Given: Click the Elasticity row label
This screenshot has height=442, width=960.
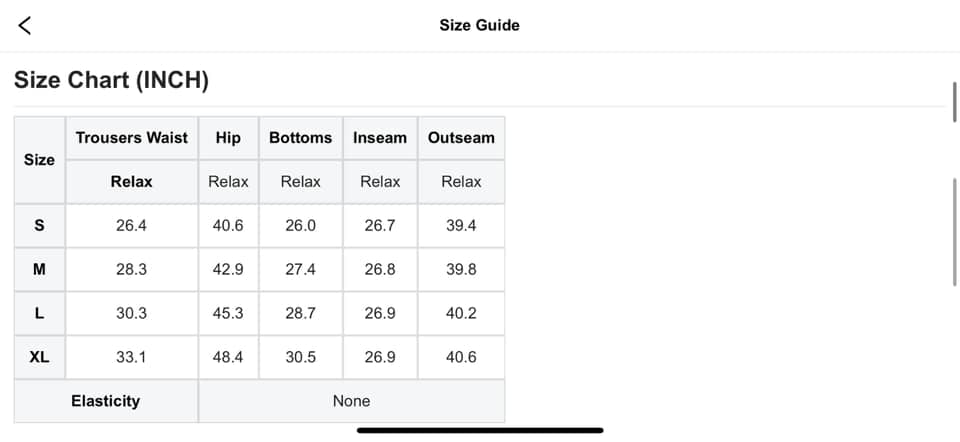Looking at the screenshot, I should (105, 401).
